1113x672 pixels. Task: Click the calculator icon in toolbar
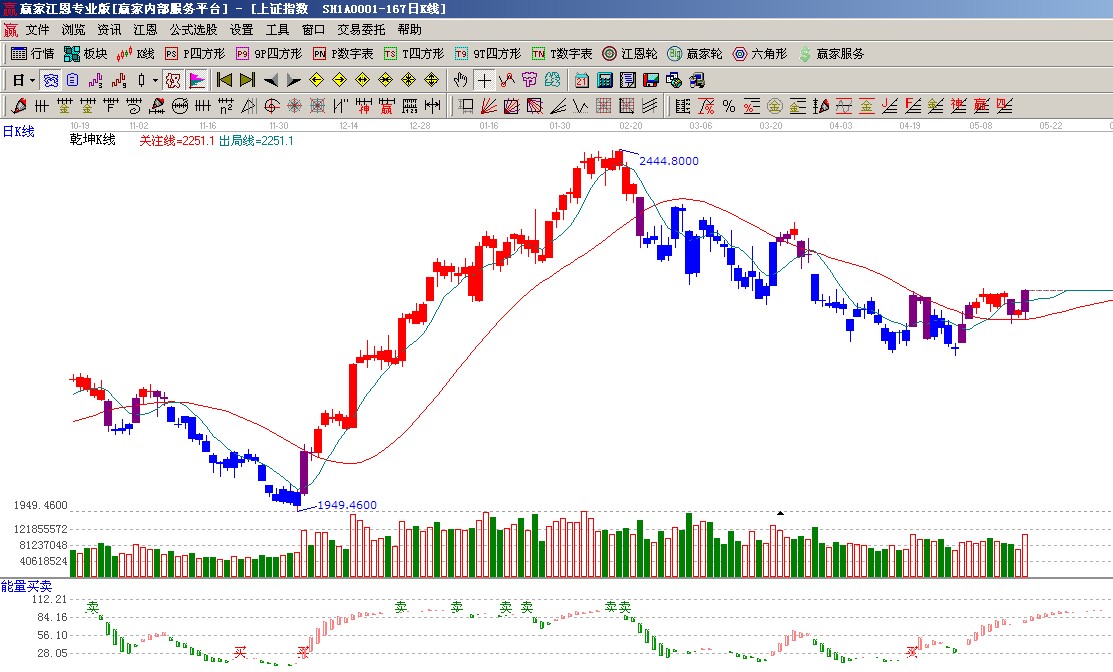coord(605,80)
